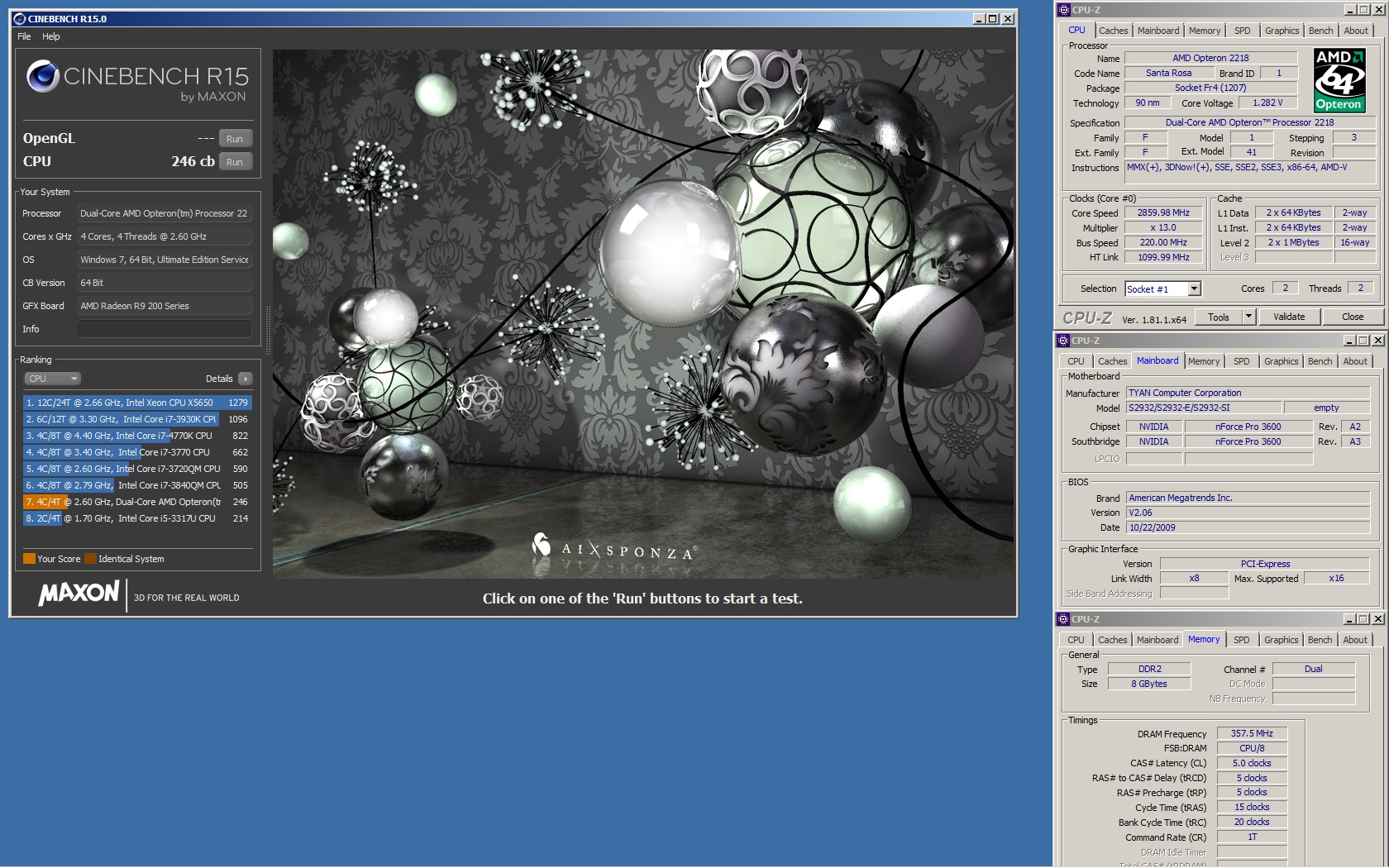
Task: Open Bench tab in top CPU-Z window
Action: [1320, 31]
